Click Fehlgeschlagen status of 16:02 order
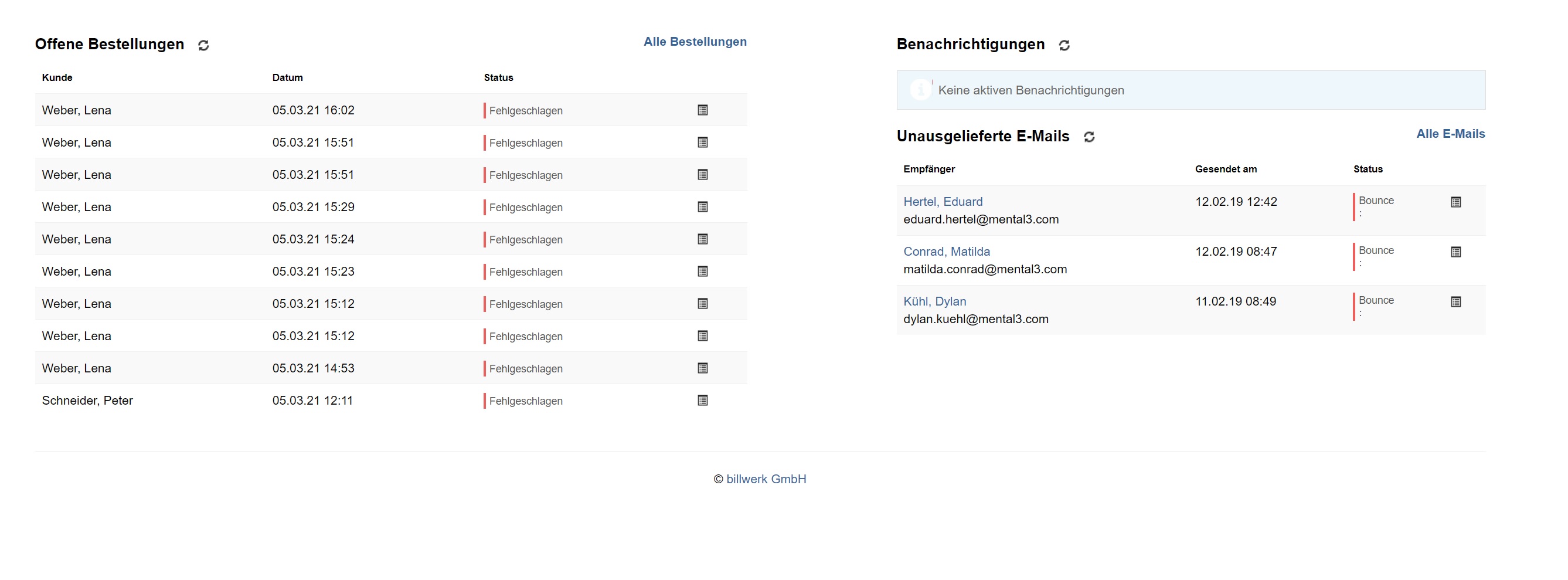The height and width of the screenshot is (580, 1568). (x=526, y=111)
